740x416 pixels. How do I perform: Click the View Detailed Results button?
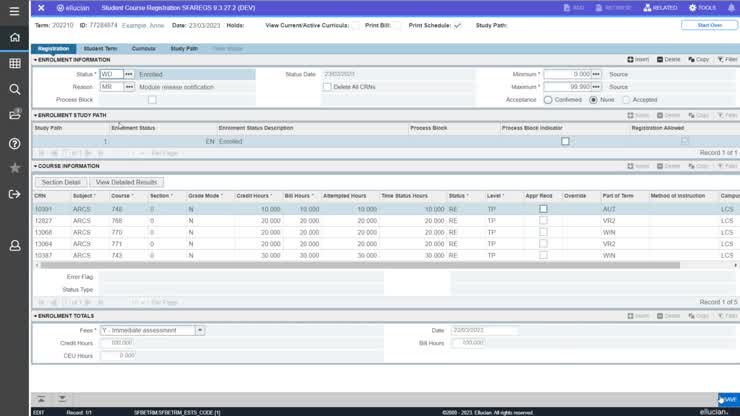[126, 182]
